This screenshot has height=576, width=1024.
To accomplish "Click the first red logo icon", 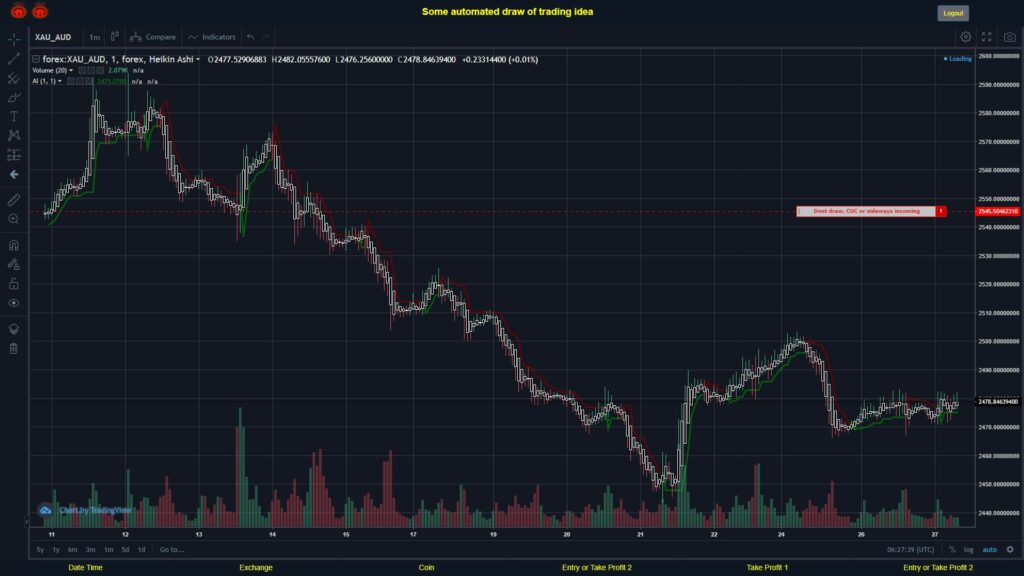I will click(x=18, y=11).
